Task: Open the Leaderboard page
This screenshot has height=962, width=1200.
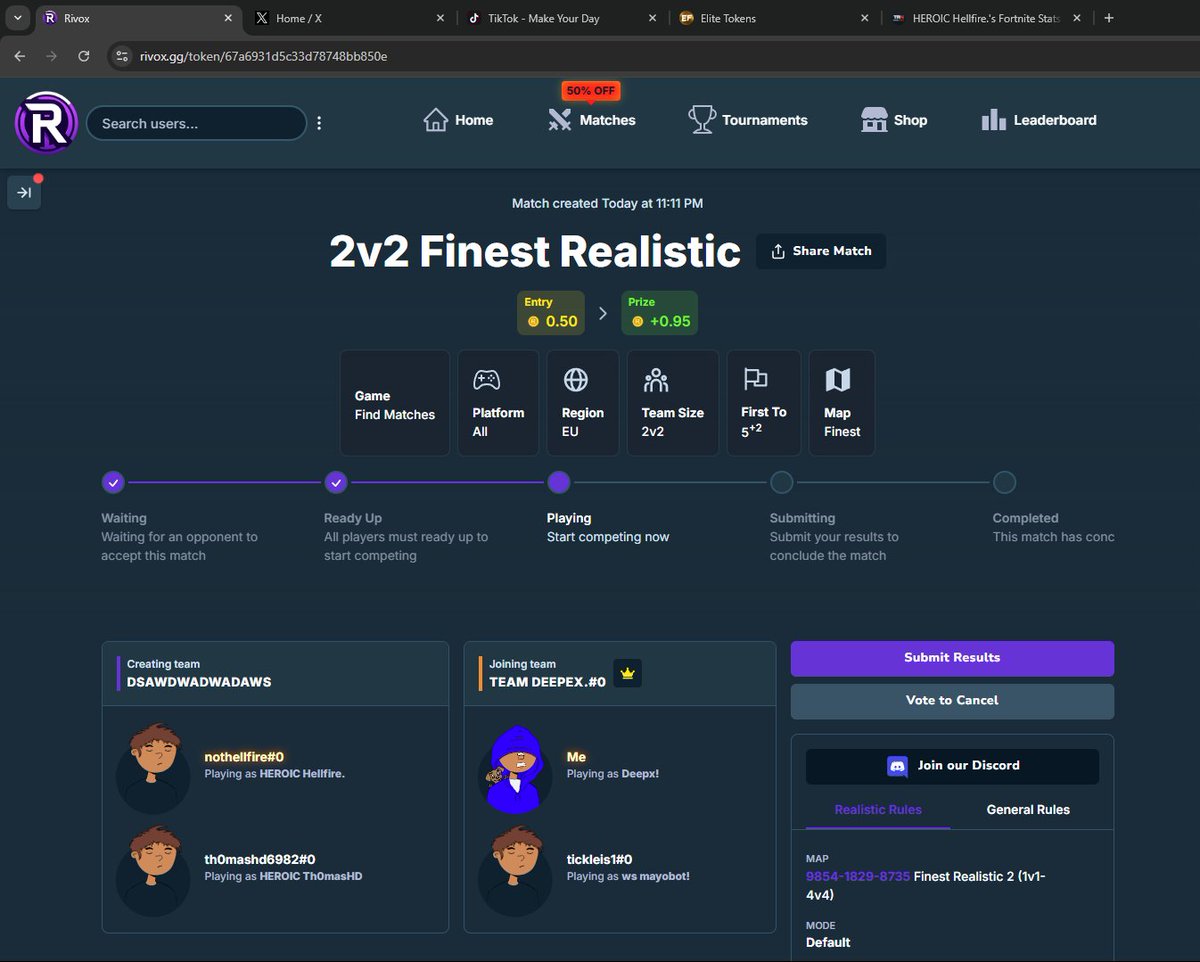Action: [x=1039, y=120]
